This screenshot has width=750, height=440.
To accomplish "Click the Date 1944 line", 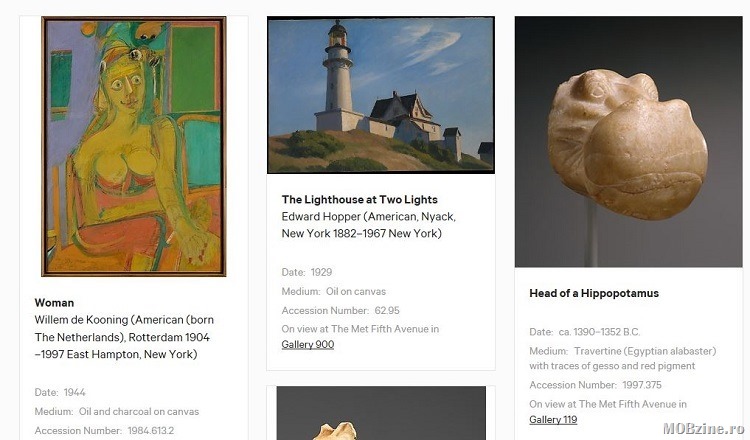I will coord(60,392).
